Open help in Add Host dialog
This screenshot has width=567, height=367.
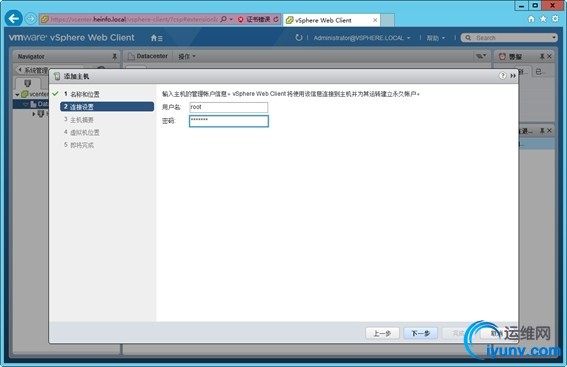tap(502, 76)
